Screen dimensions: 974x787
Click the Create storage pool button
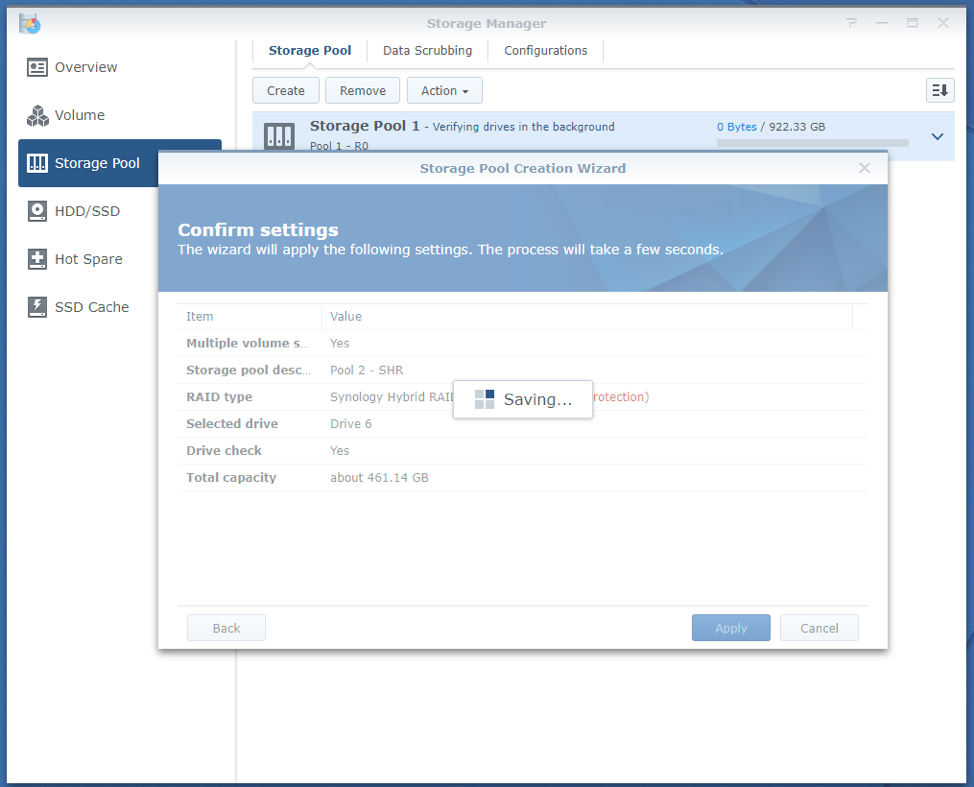[x=285, y=90]
